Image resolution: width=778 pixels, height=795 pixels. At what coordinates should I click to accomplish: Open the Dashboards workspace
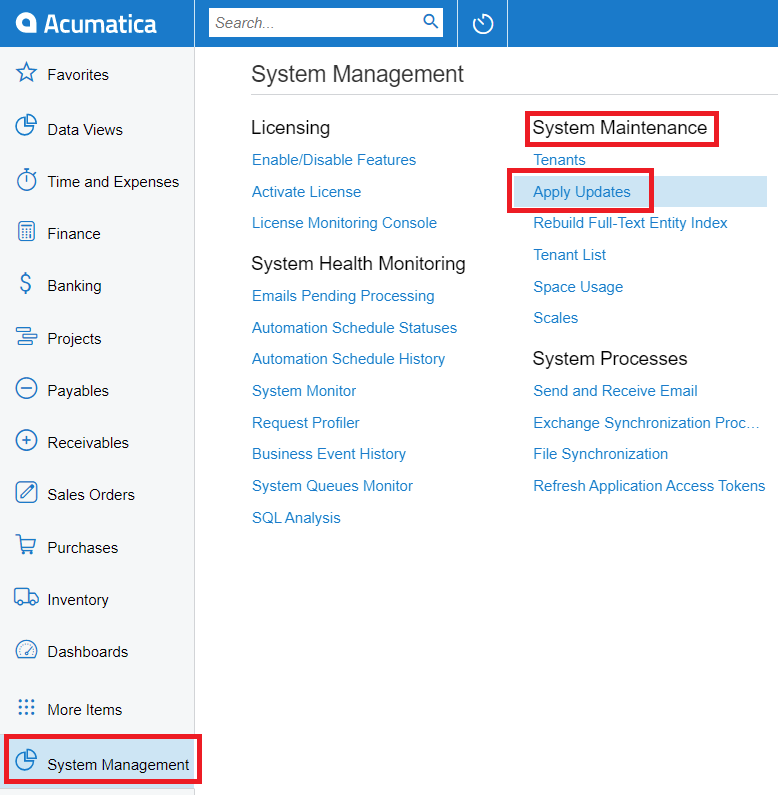[88, 652]
